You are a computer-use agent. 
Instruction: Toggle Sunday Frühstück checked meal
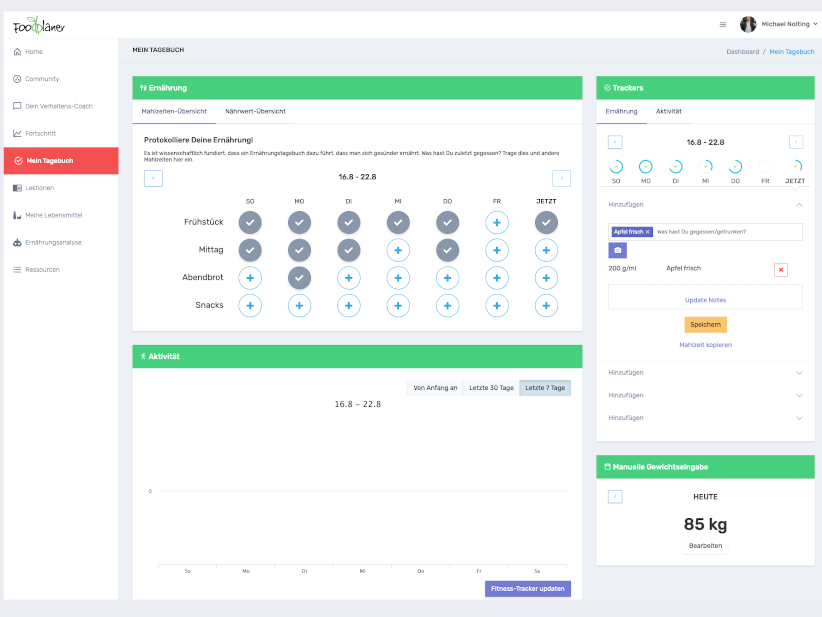pyautogui.click(x=250, y=222)
